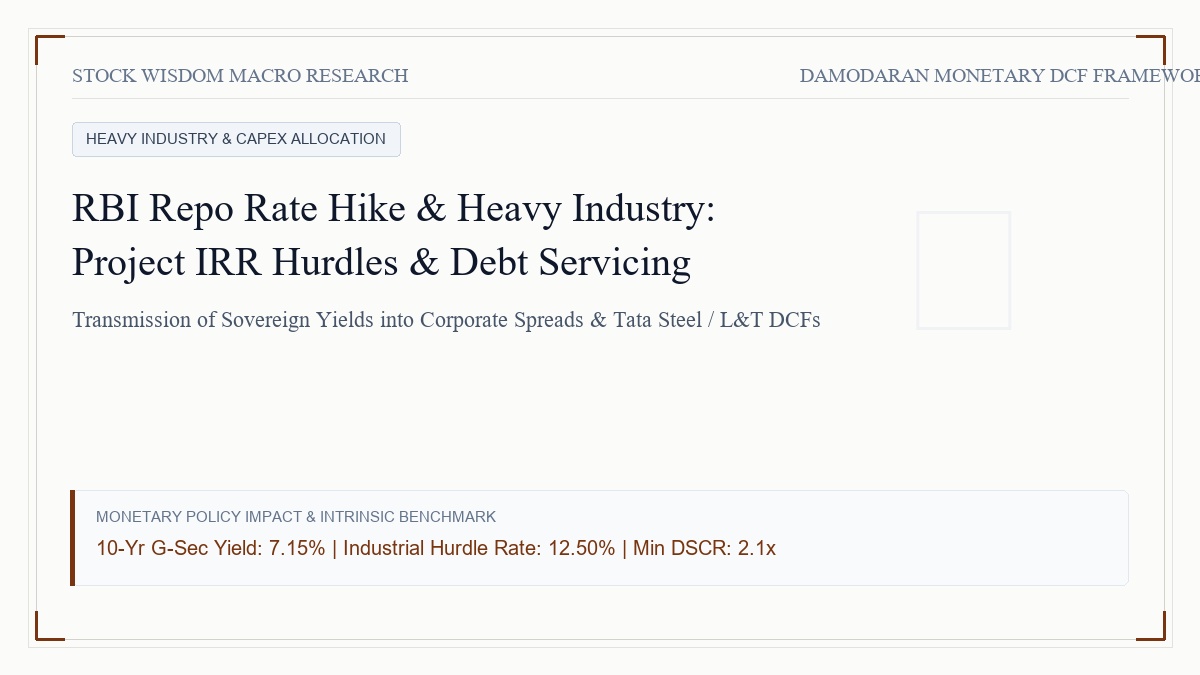Click the Transmission of Sovereign Yields subtitle
The height and width of the screenshot is (675, 1200).
446,320
